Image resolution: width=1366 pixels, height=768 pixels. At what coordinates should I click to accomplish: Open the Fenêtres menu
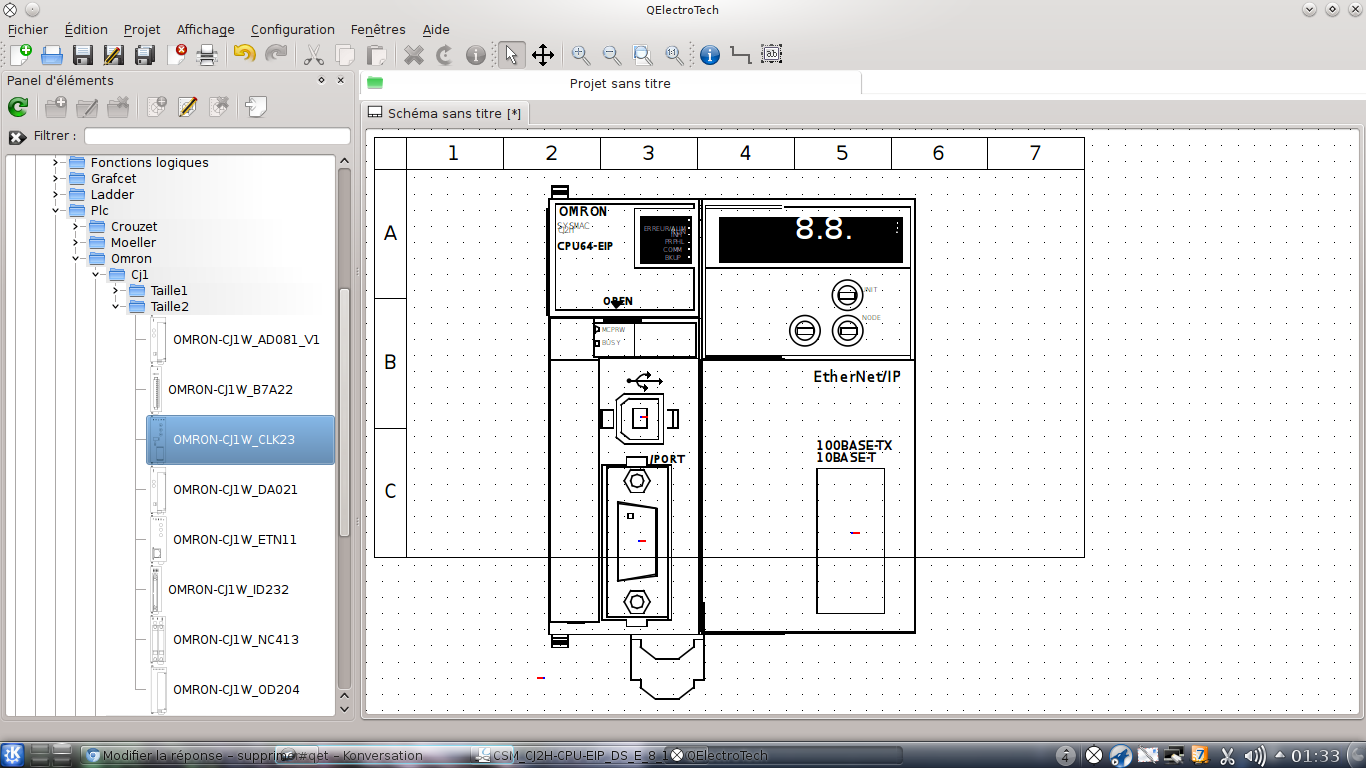(378, 29)
